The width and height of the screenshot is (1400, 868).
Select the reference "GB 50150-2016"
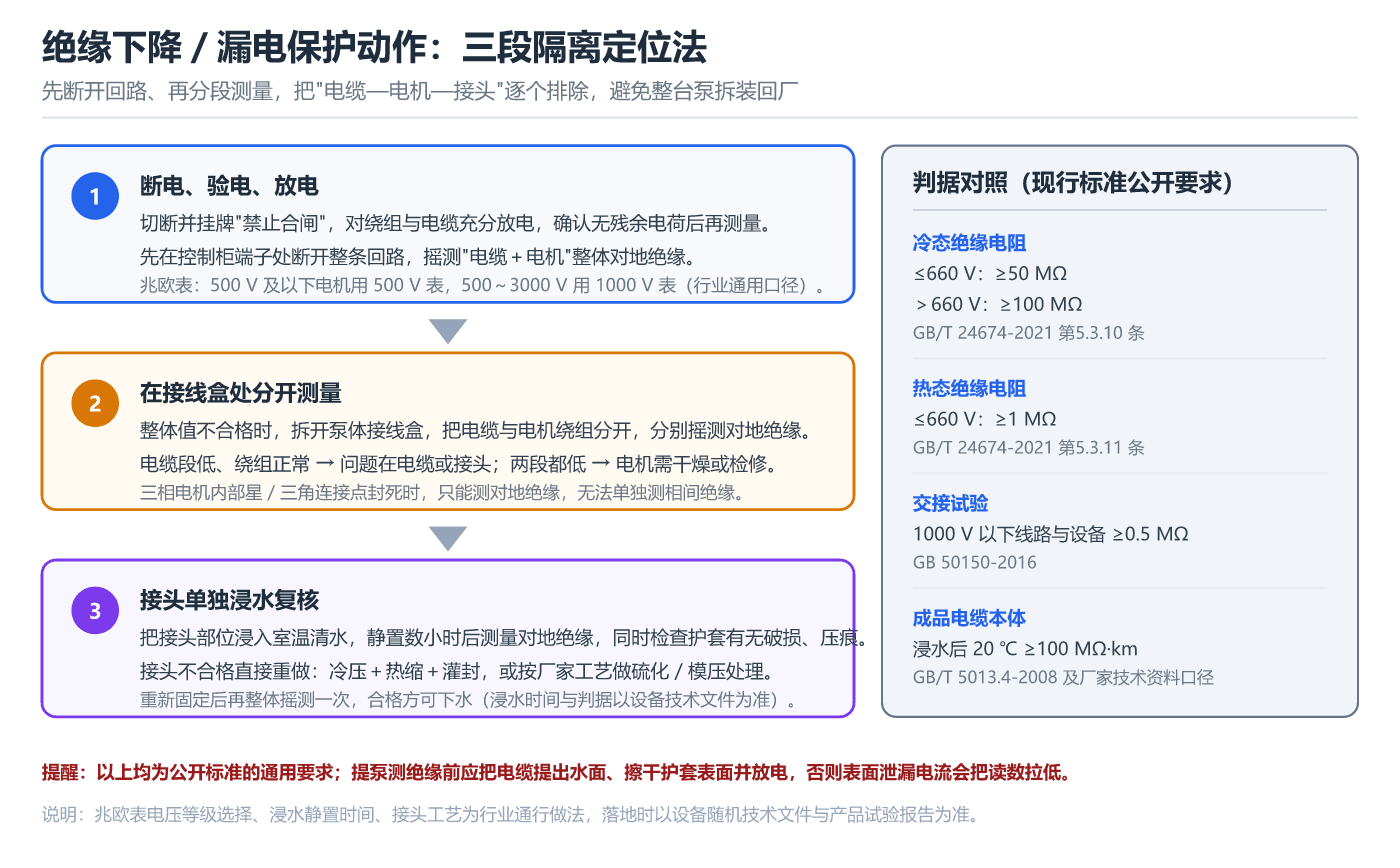pos(975,563)
